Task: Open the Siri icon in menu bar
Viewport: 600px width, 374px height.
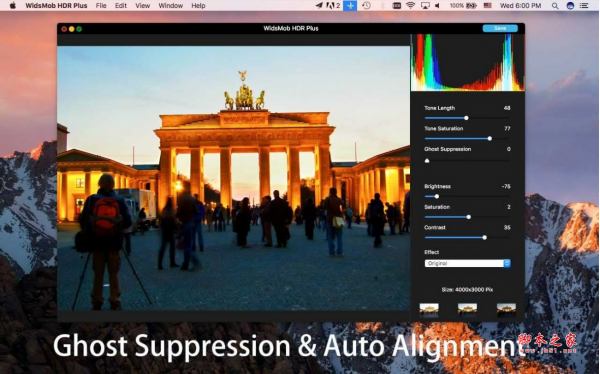Action: 570,6
